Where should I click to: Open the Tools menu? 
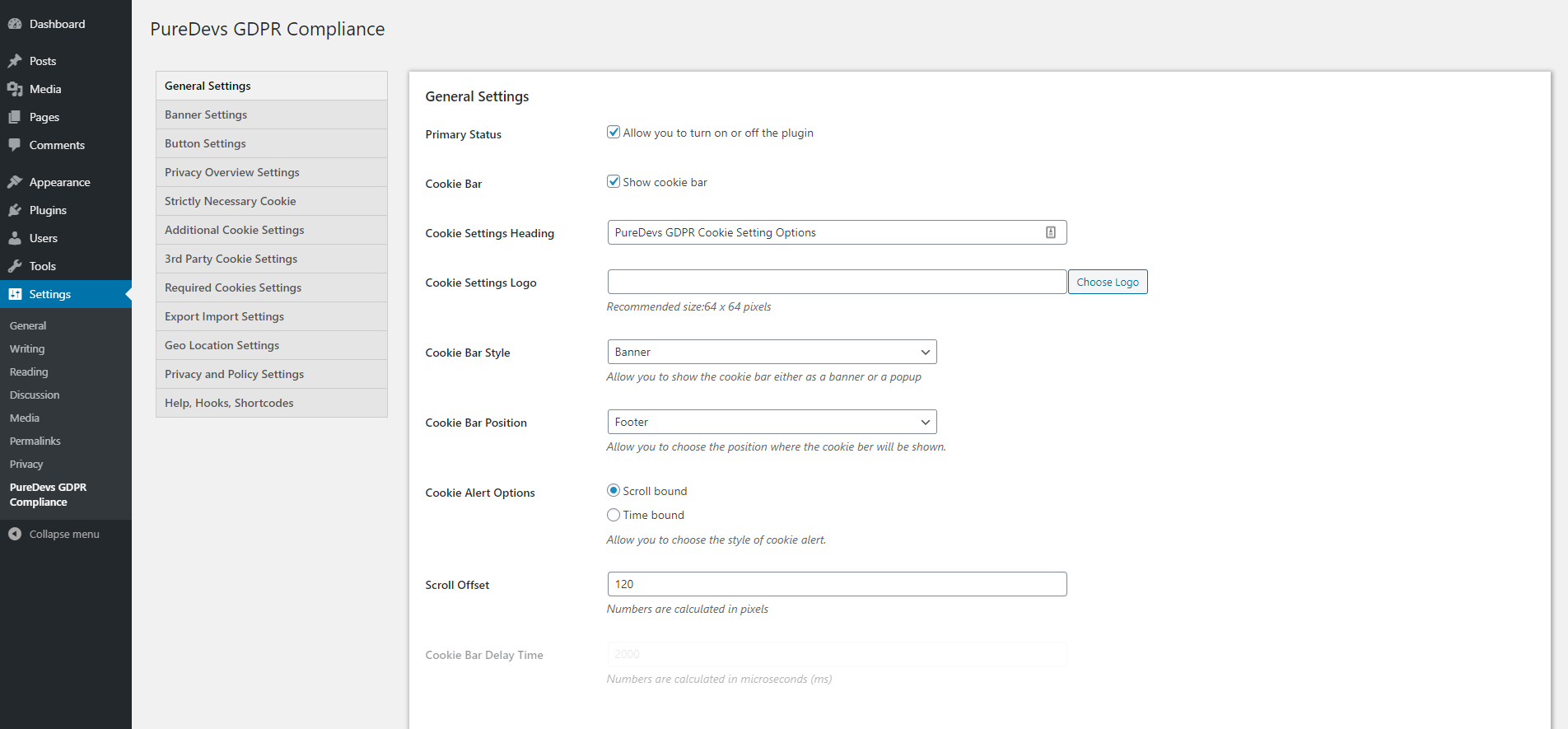click(66, 266)
